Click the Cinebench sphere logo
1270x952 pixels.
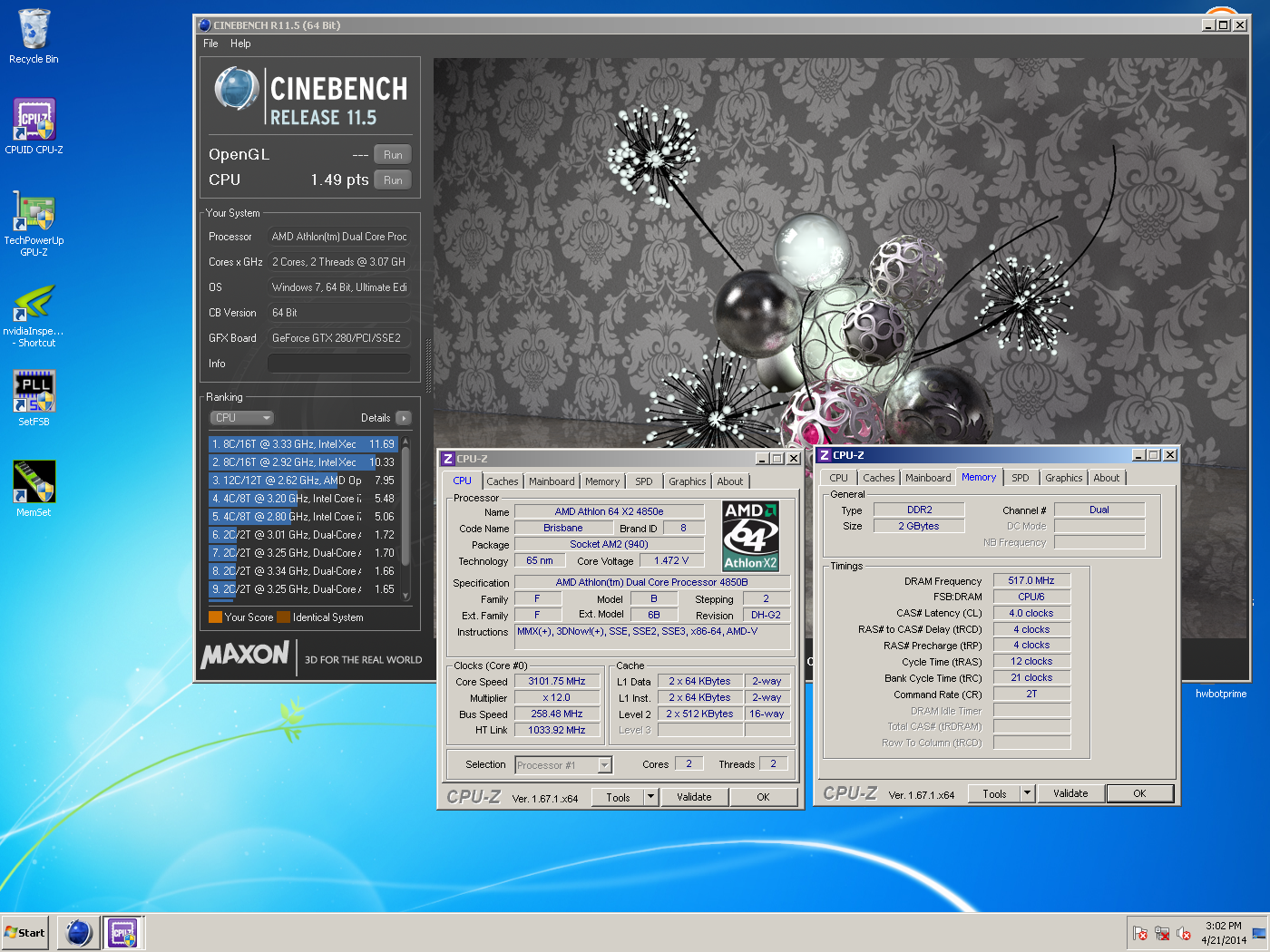click(x=236, y=89)
